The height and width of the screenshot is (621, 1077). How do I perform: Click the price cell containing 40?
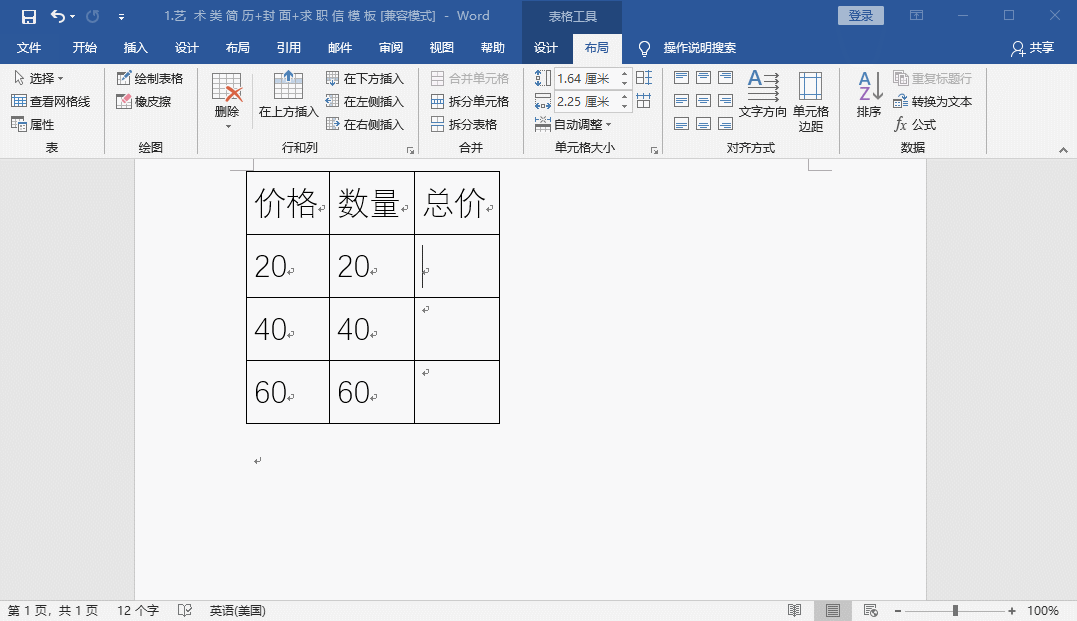(x=288, y=329)
